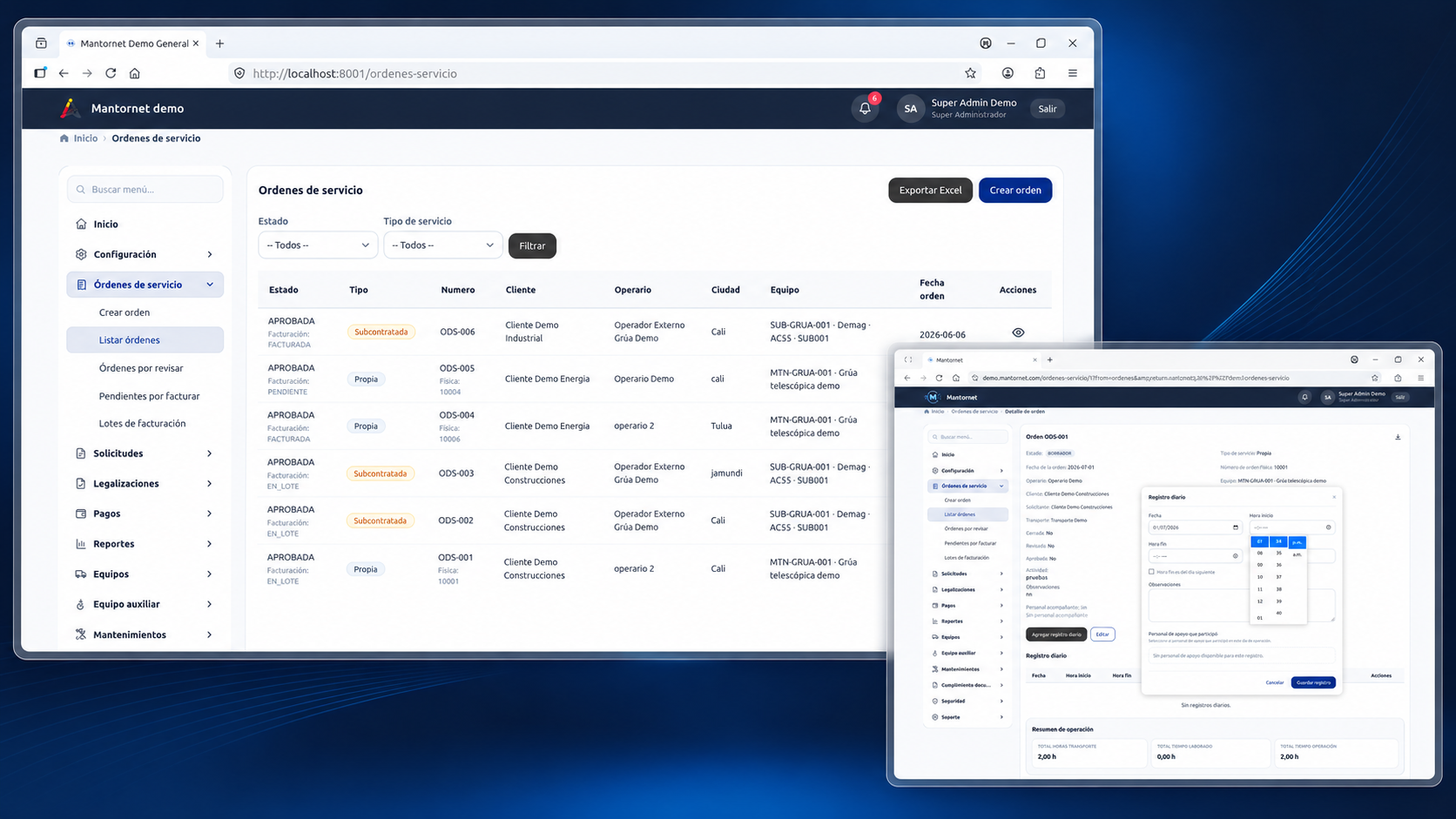Click the Mantornet demo logo icon
The height and width of the screenshot is (819, 1456).
point(70,108)
